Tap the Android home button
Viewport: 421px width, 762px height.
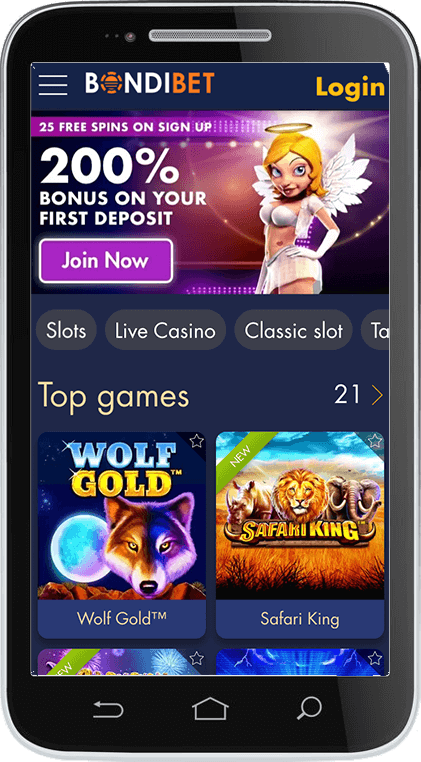click(x=210, y=710)
